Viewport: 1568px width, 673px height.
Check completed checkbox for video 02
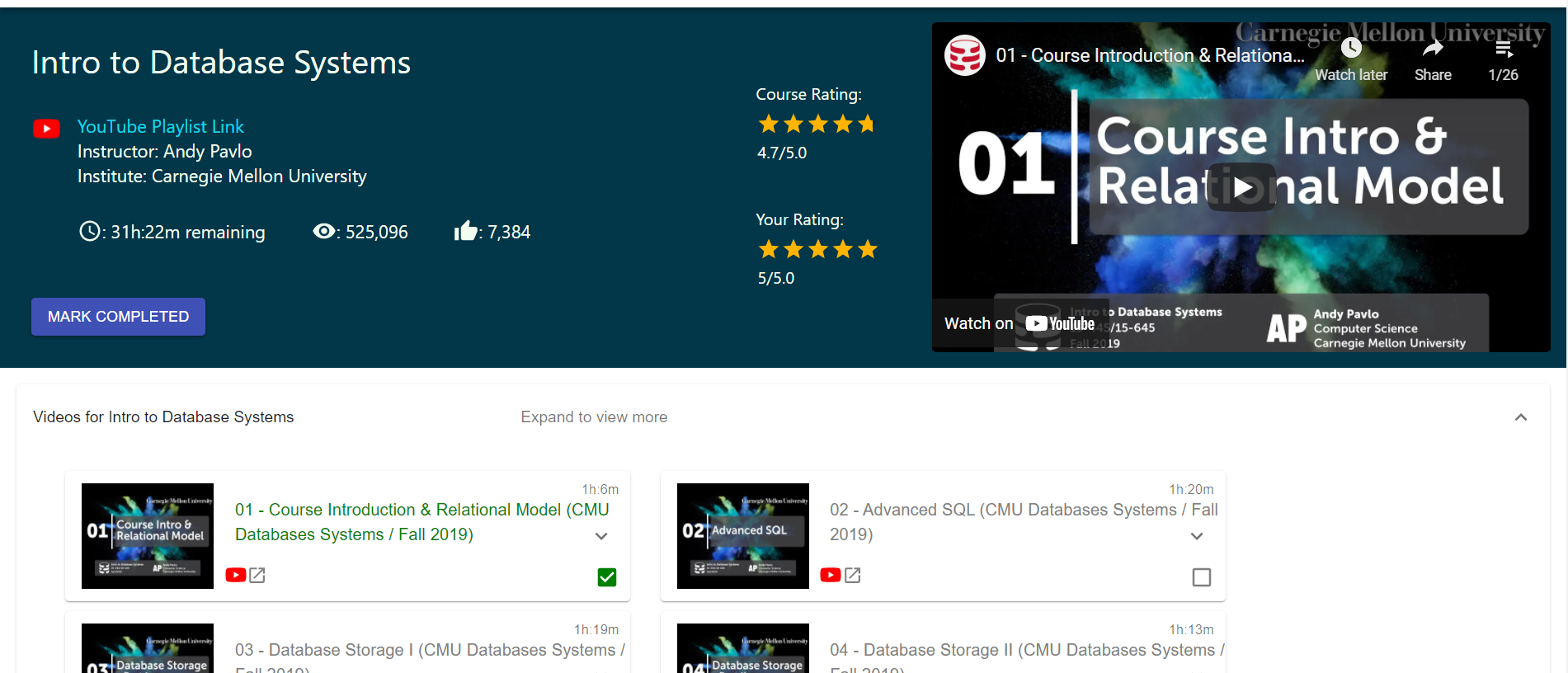click(x=1202, y=577)
